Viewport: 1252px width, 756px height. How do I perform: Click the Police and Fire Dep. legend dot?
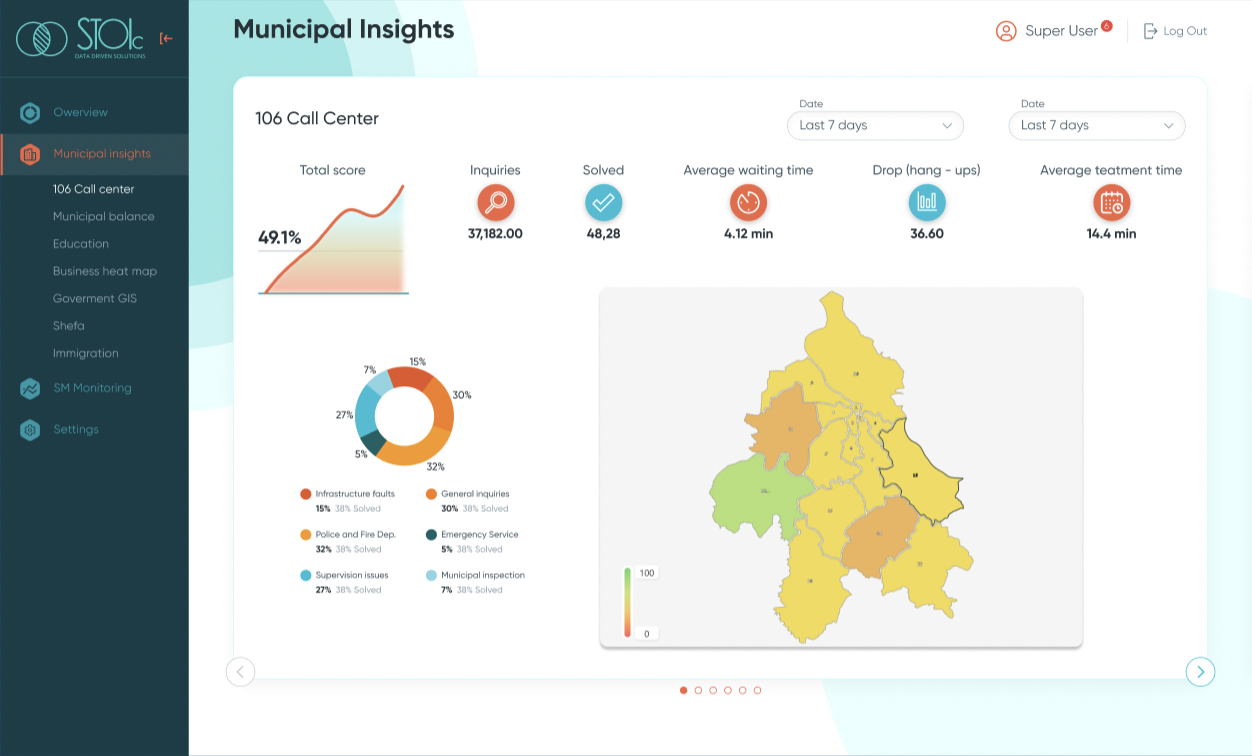tap(306, 535)
